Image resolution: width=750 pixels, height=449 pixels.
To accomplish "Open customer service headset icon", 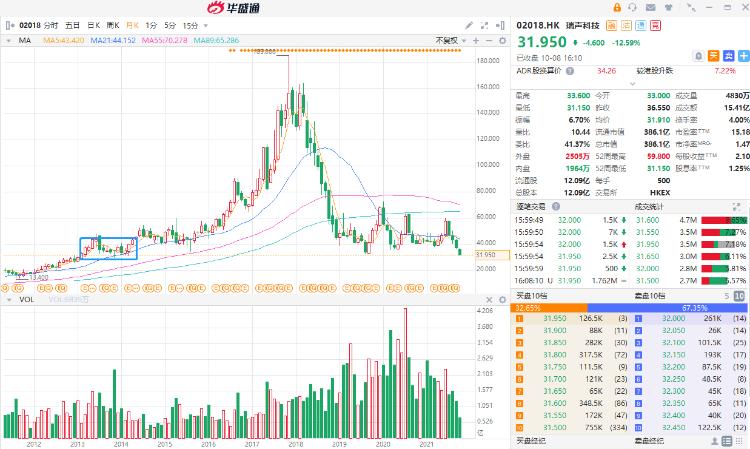I will [x=633, y=7].
